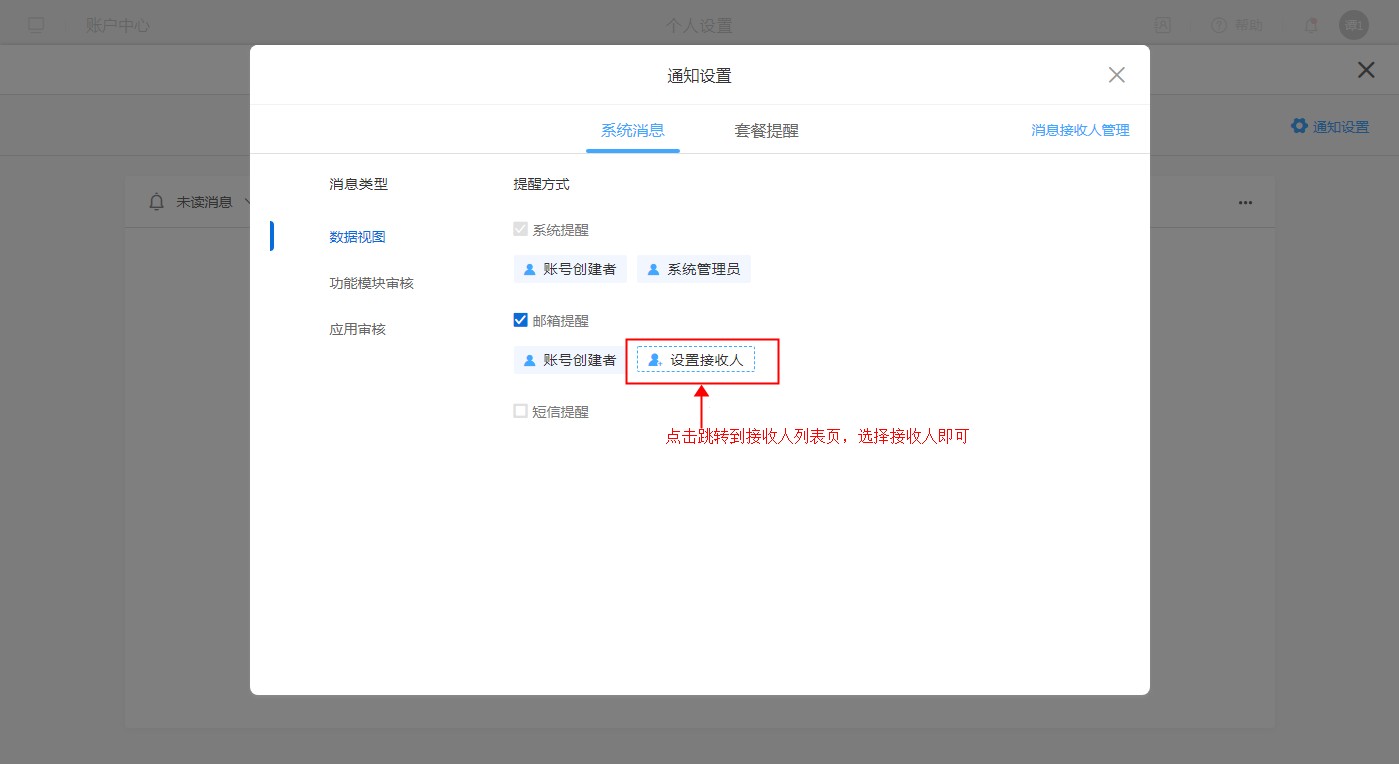Click the notification bell icon in top bar

click(x=1311, y=25)
